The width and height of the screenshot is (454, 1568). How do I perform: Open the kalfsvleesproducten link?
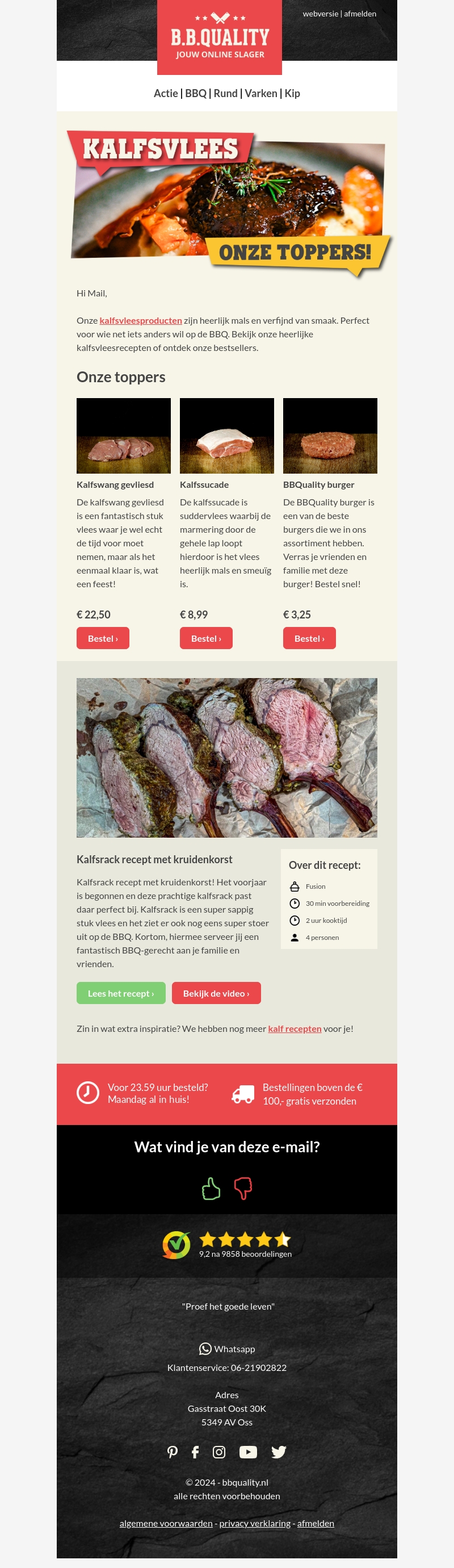coord(141,320)
